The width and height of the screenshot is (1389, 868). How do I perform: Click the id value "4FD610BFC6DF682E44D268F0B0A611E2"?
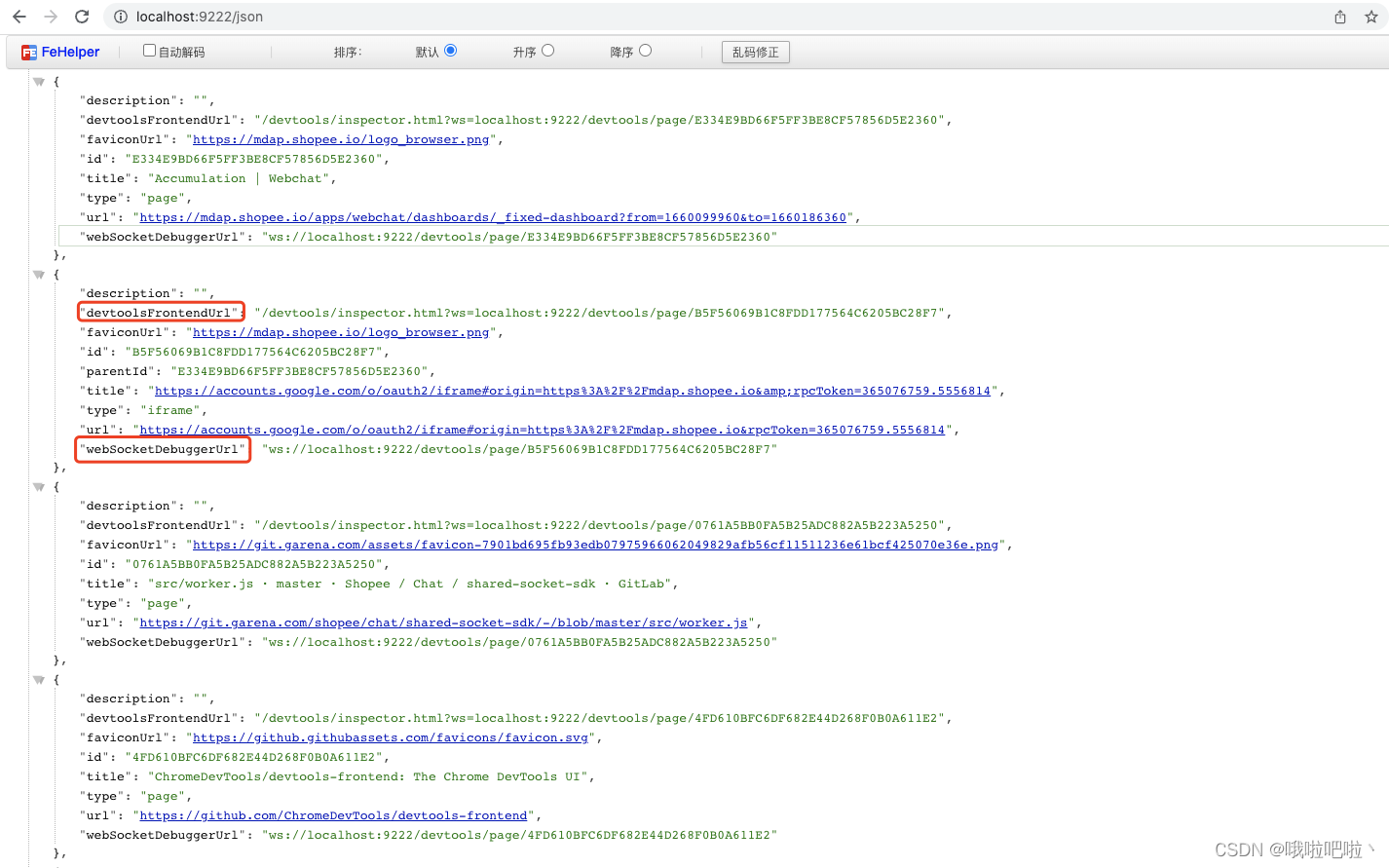pyautogui.click(x=253, y=757)
